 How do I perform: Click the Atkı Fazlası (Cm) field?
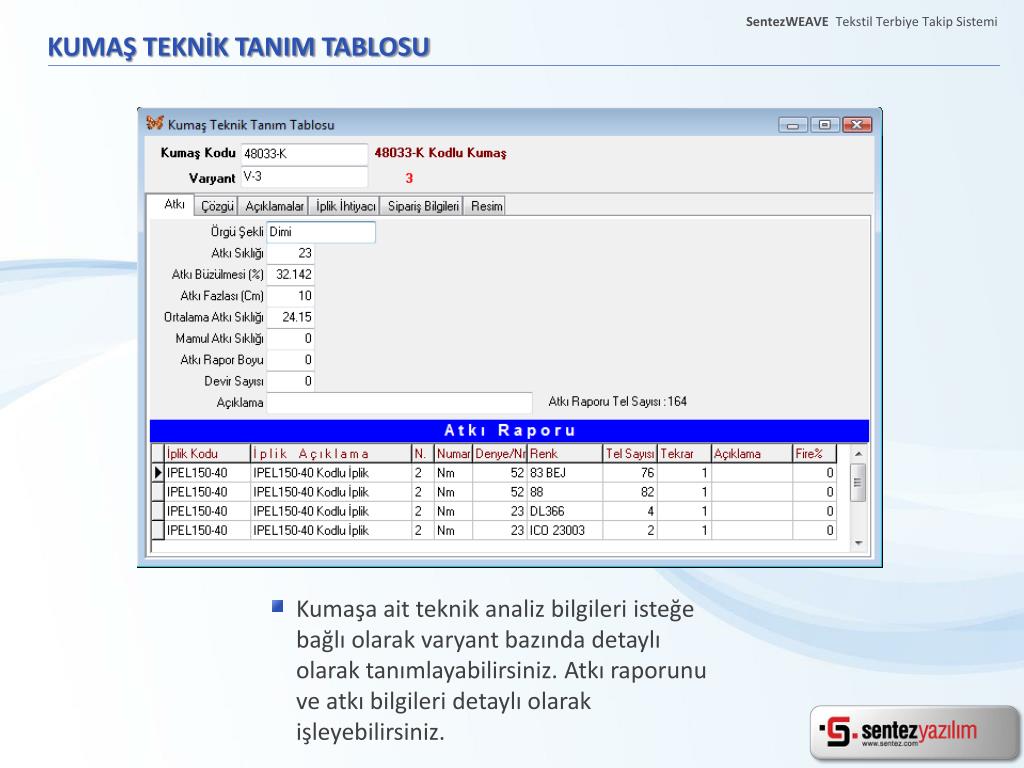(291, 296)
